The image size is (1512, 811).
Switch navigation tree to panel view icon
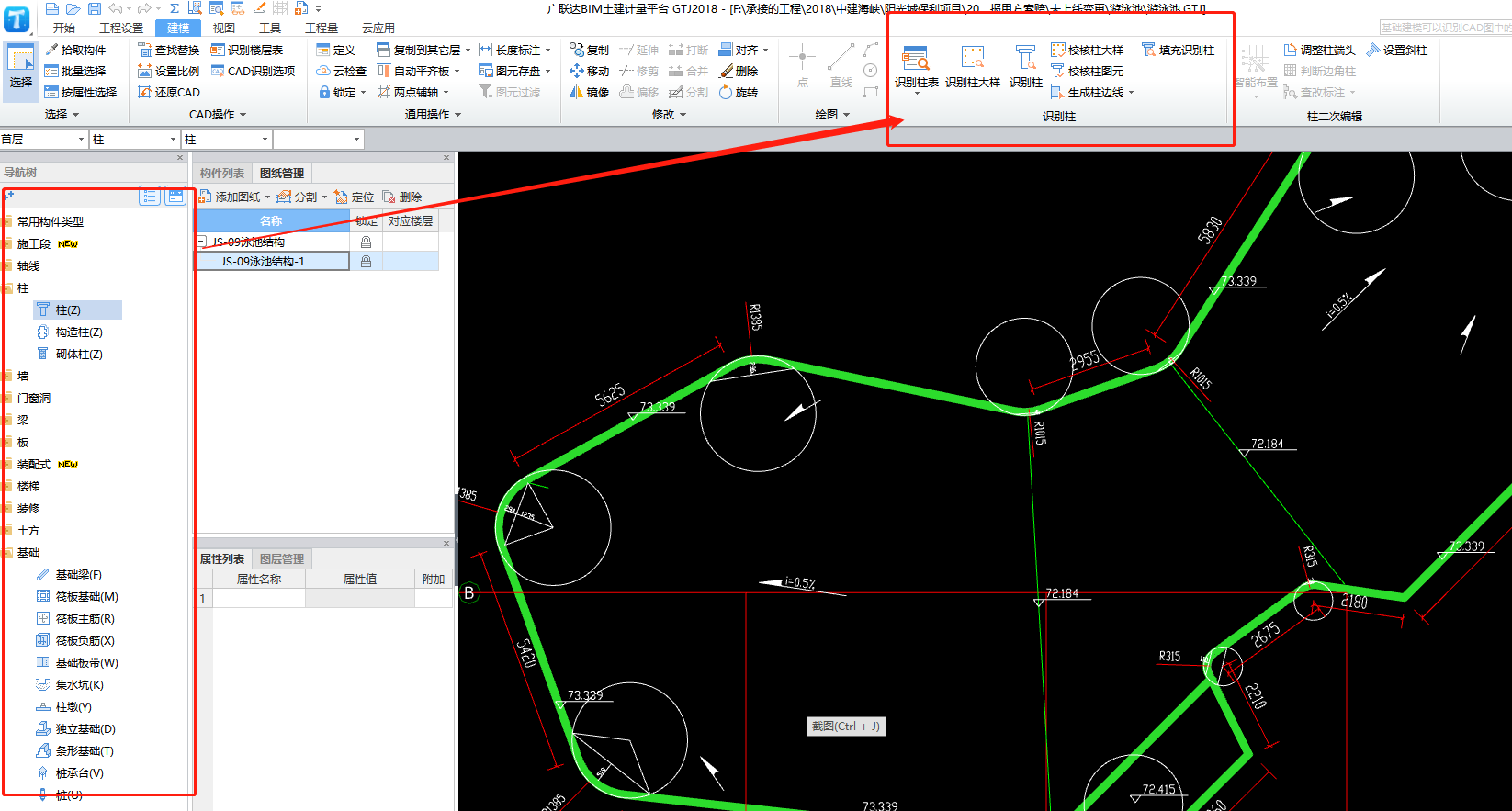pyautogui.click(x=175, y=196)
